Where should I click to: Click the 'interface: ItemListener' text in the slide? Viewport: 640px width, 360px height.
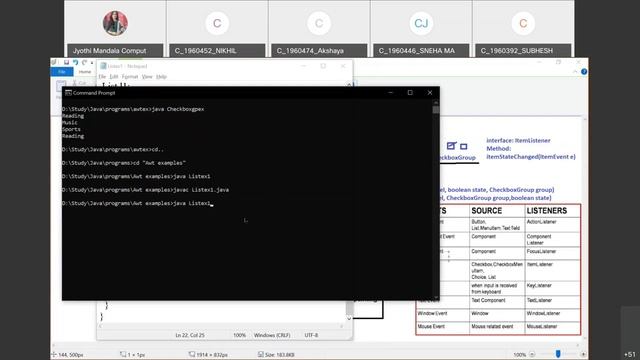518,140
